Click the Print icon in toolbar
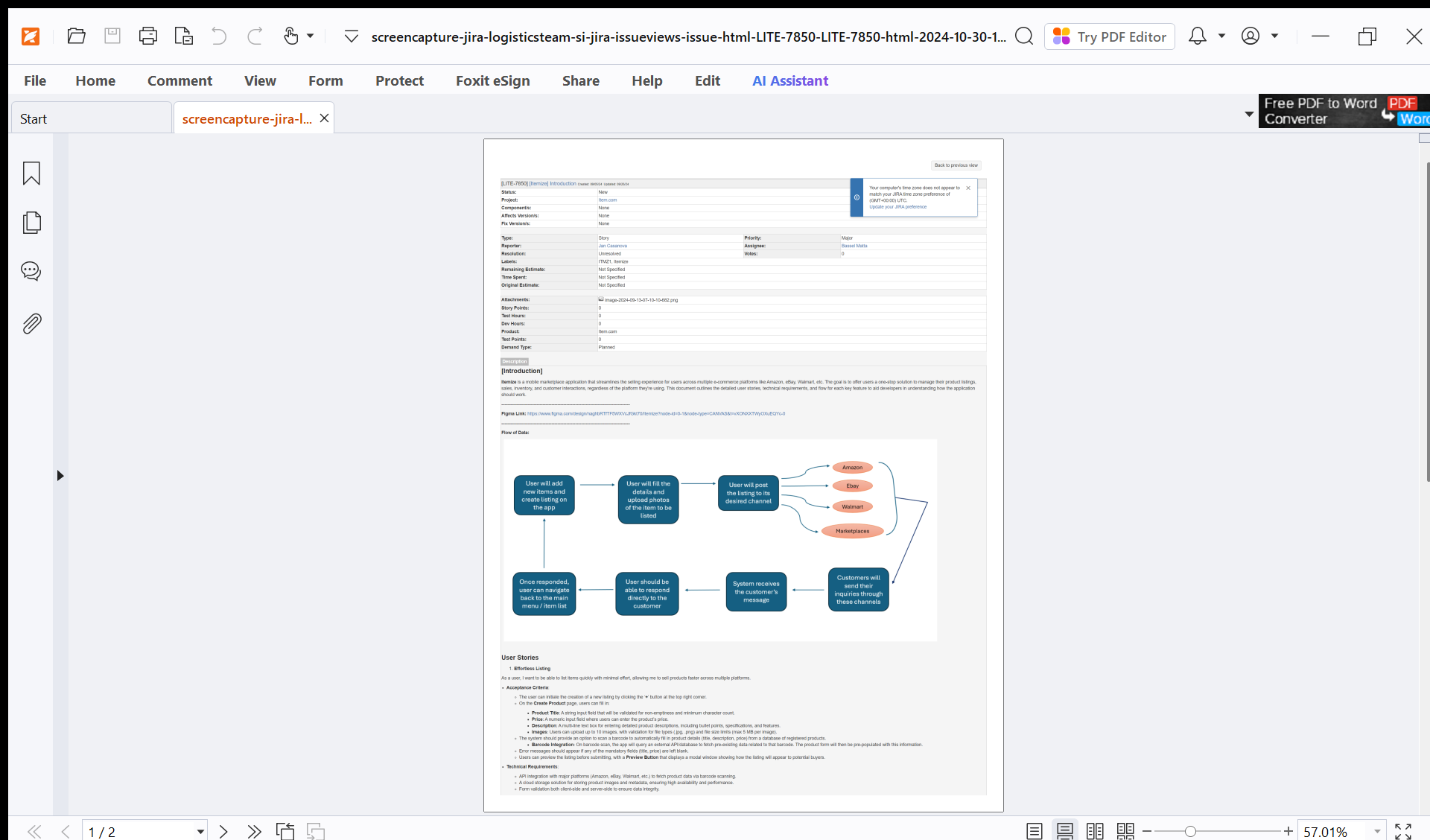Screen dimensions: 1430x840 click(x=147, y=36)
